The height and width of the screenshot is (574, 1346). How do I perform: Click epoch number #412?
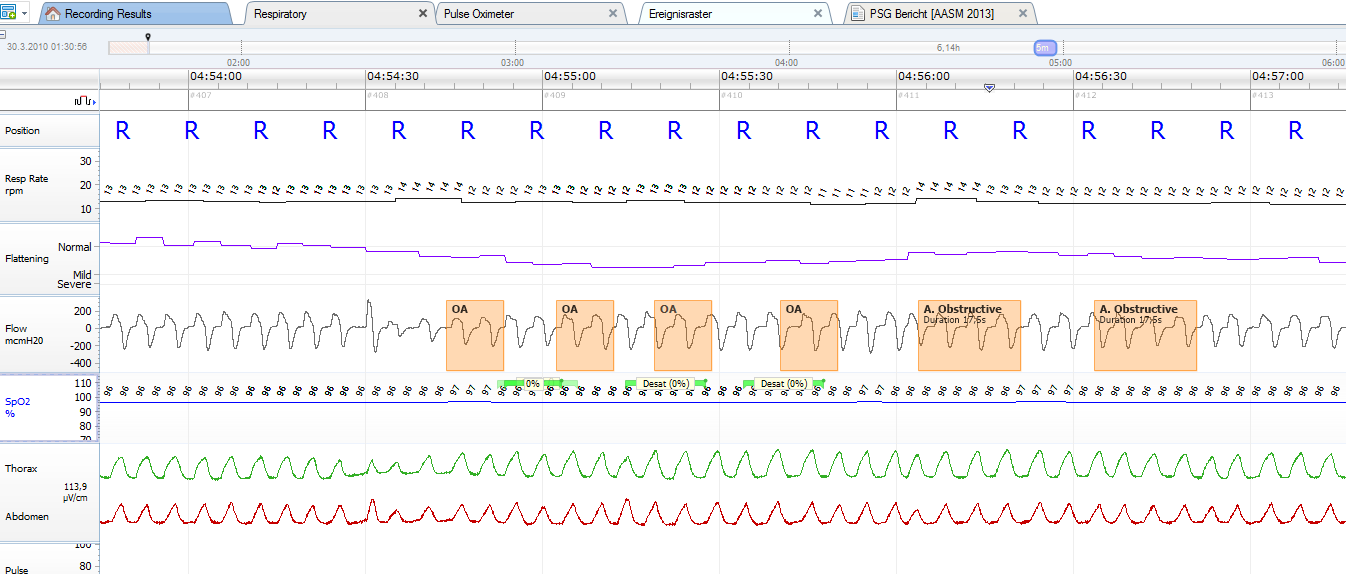[x=1086, y=95]
